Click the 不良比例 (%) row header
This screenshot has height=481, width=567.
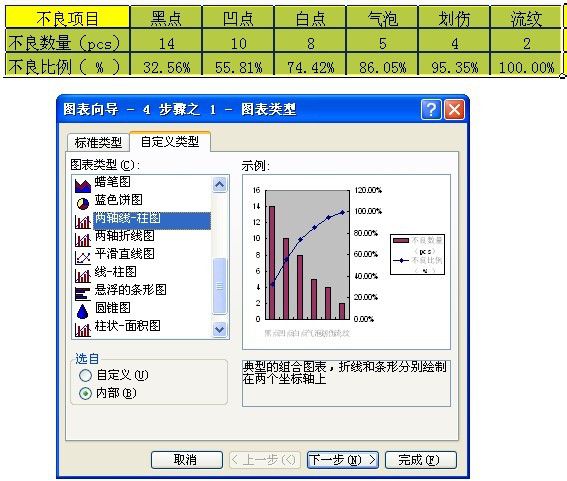[67, 64]
